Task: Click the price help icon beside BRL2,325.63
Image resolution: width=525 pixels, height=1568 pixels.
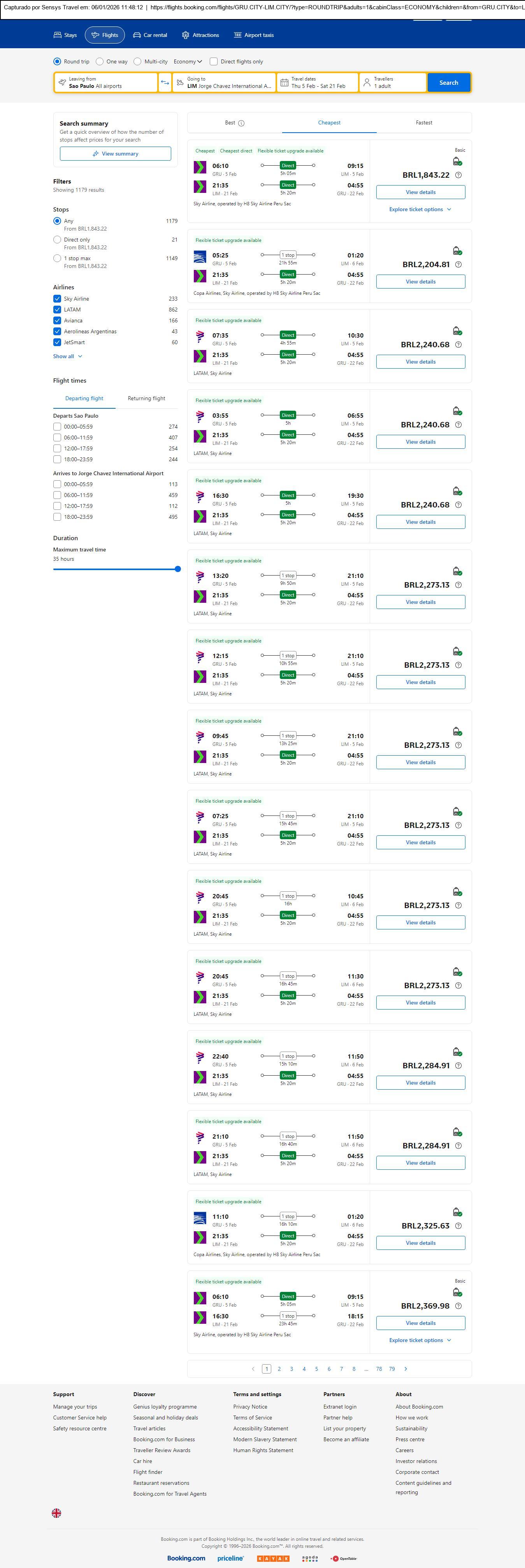Action: point(458,1226)
